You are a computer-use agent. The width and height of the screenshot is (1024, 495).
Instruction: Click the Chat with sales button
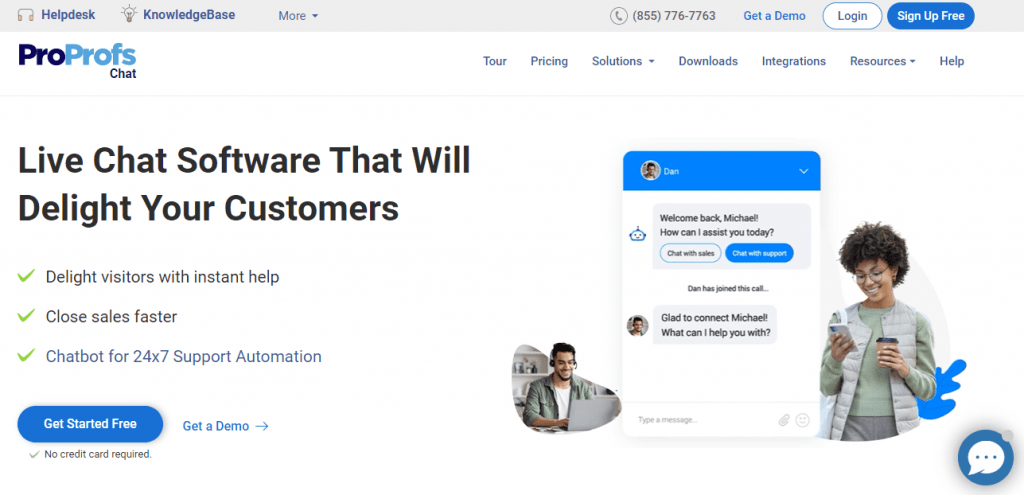pos(690,253)
